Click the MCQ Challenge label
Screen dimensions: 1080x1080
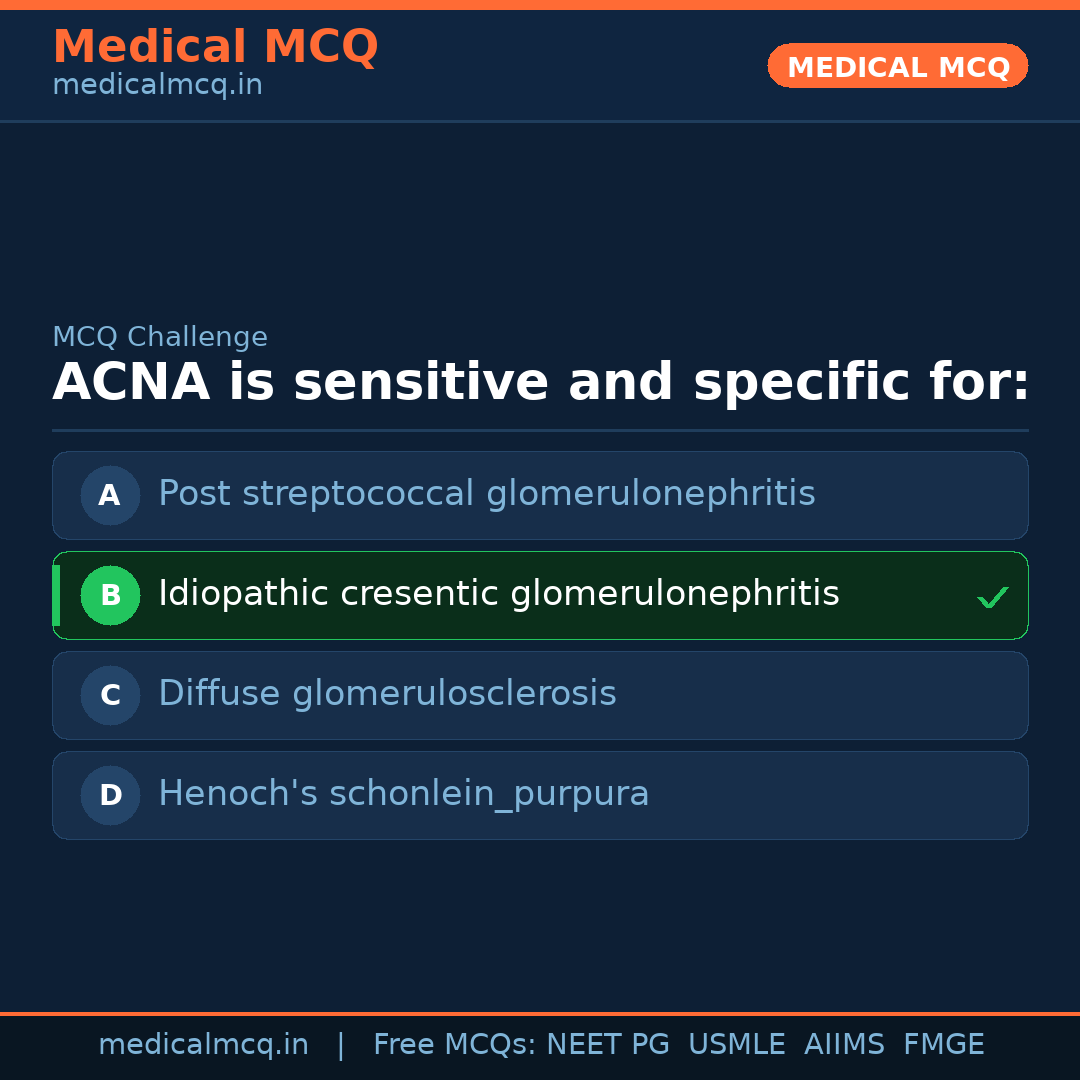tap(160, 337)
